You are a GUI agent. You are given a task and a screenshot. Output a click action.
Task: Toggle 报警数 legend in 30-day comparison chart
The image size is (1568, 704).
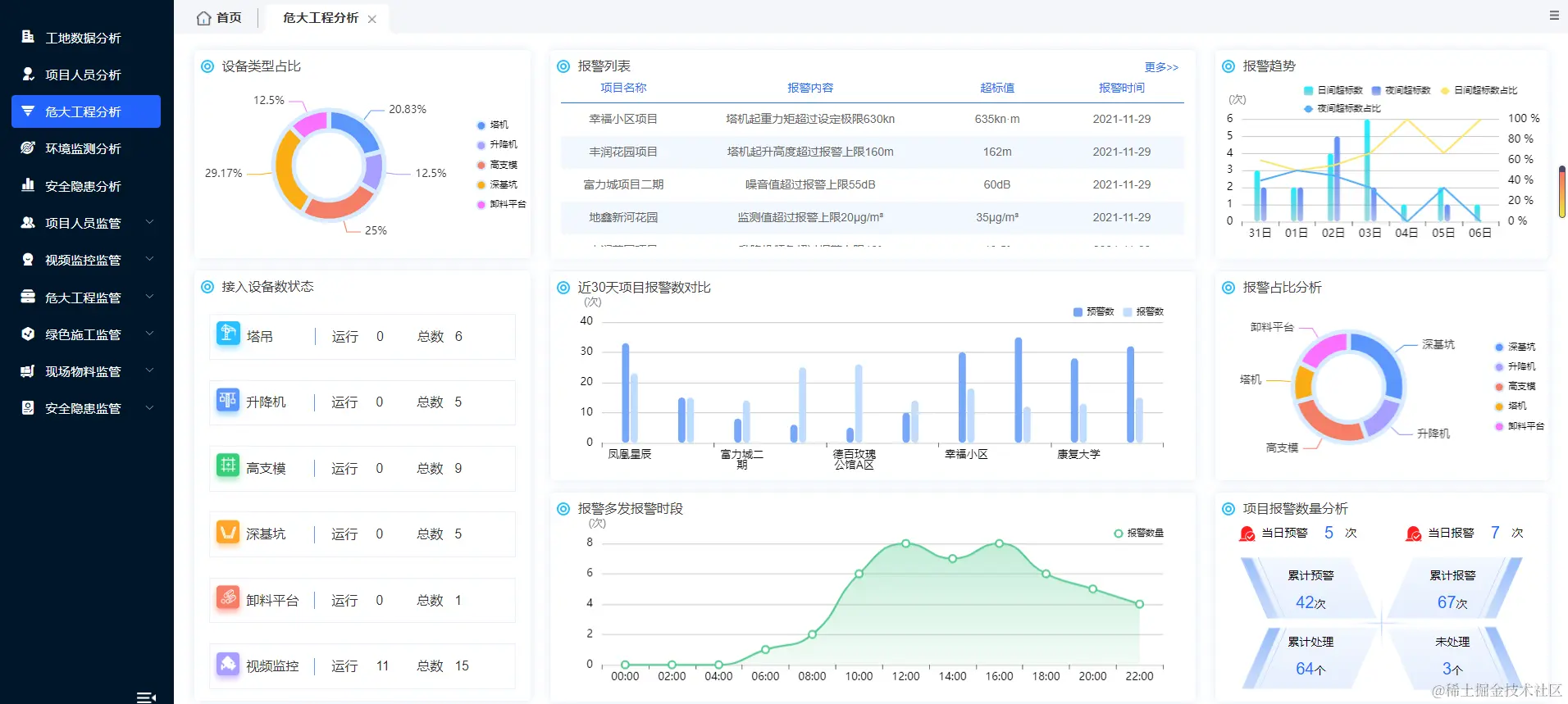click(x=1143, y=311)
